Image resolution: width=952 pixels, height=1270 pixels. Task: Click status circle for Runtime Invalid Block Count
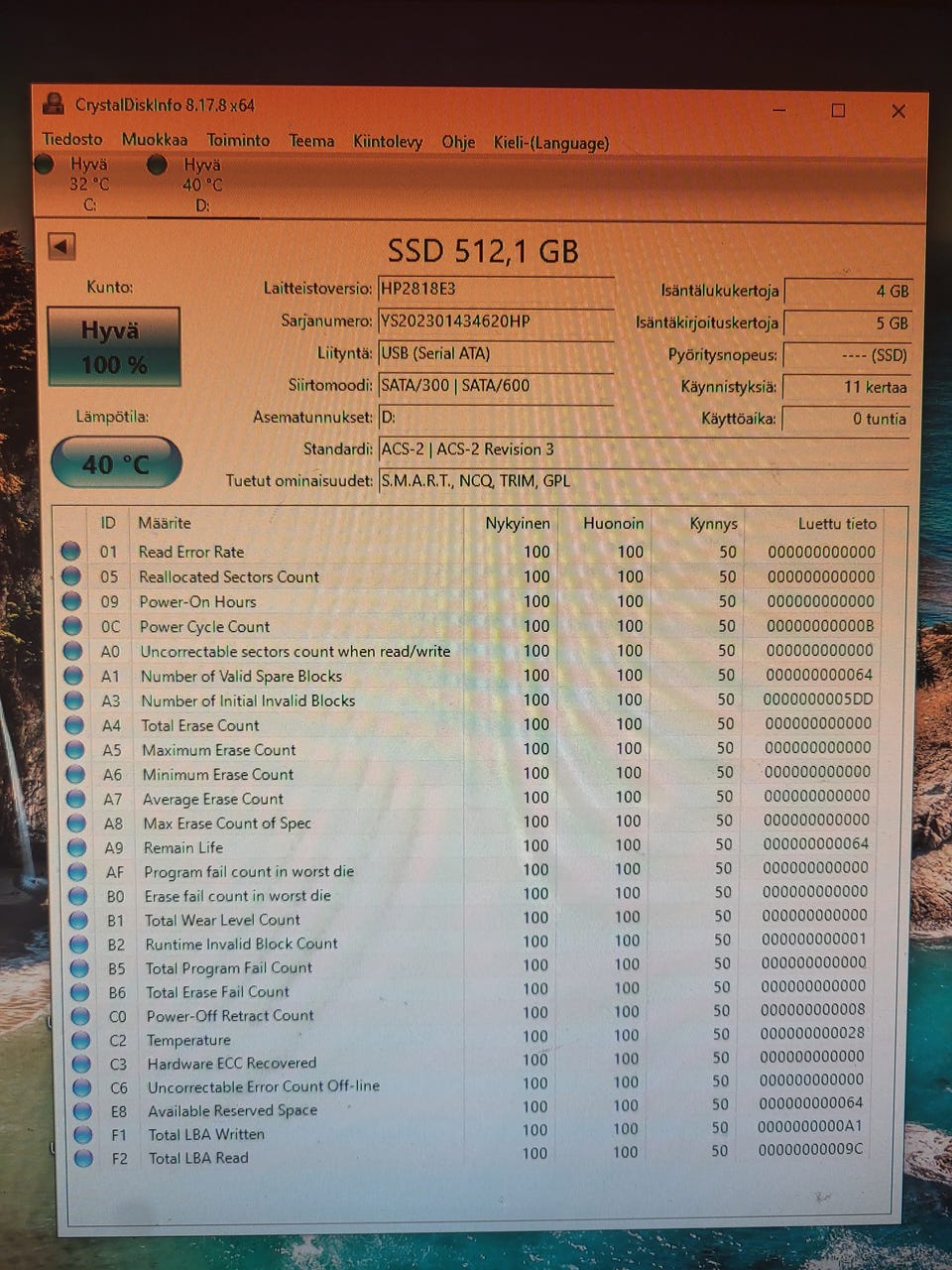click(79, 944)
